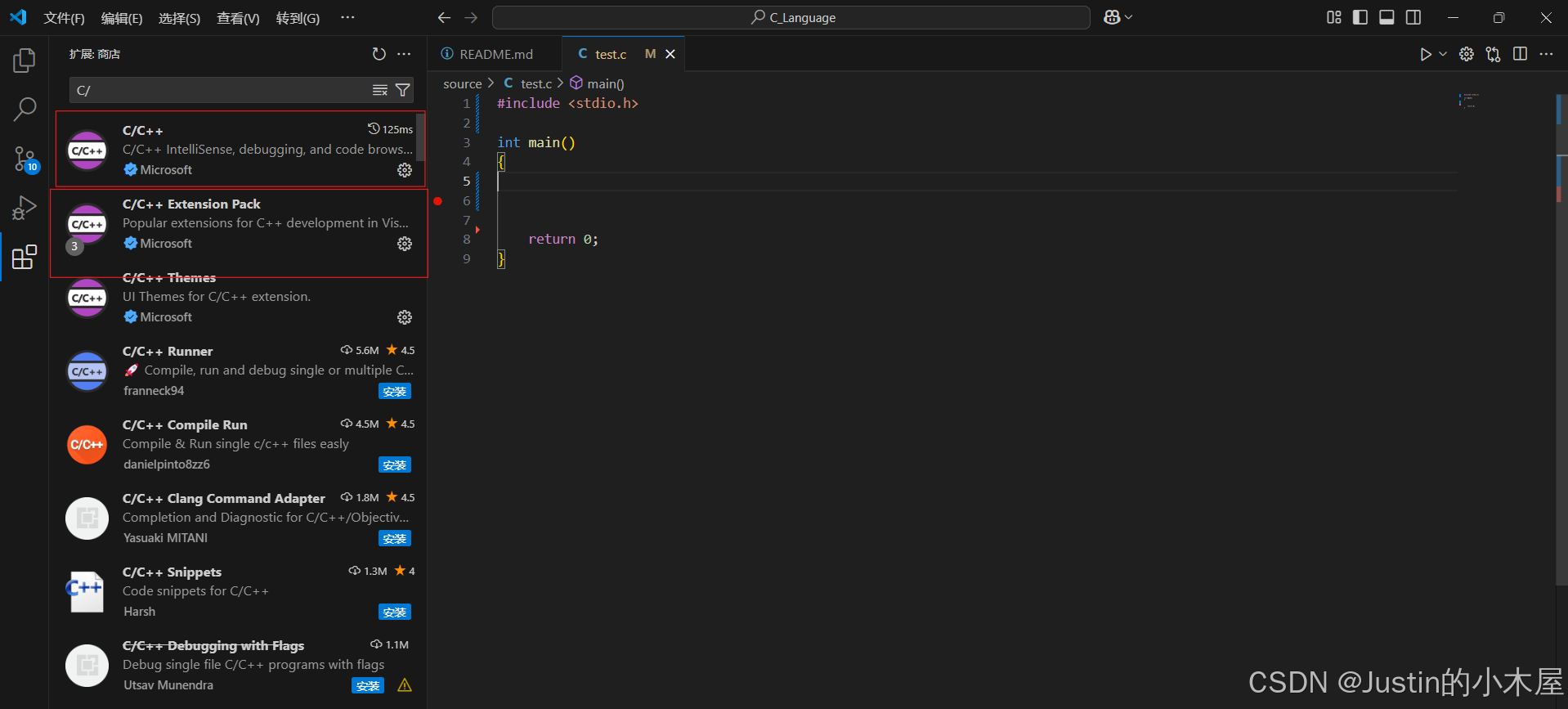This screenshot has width=1568, height=709.
Task: Open the 文件(F) menu
Action: coord(64,18)
